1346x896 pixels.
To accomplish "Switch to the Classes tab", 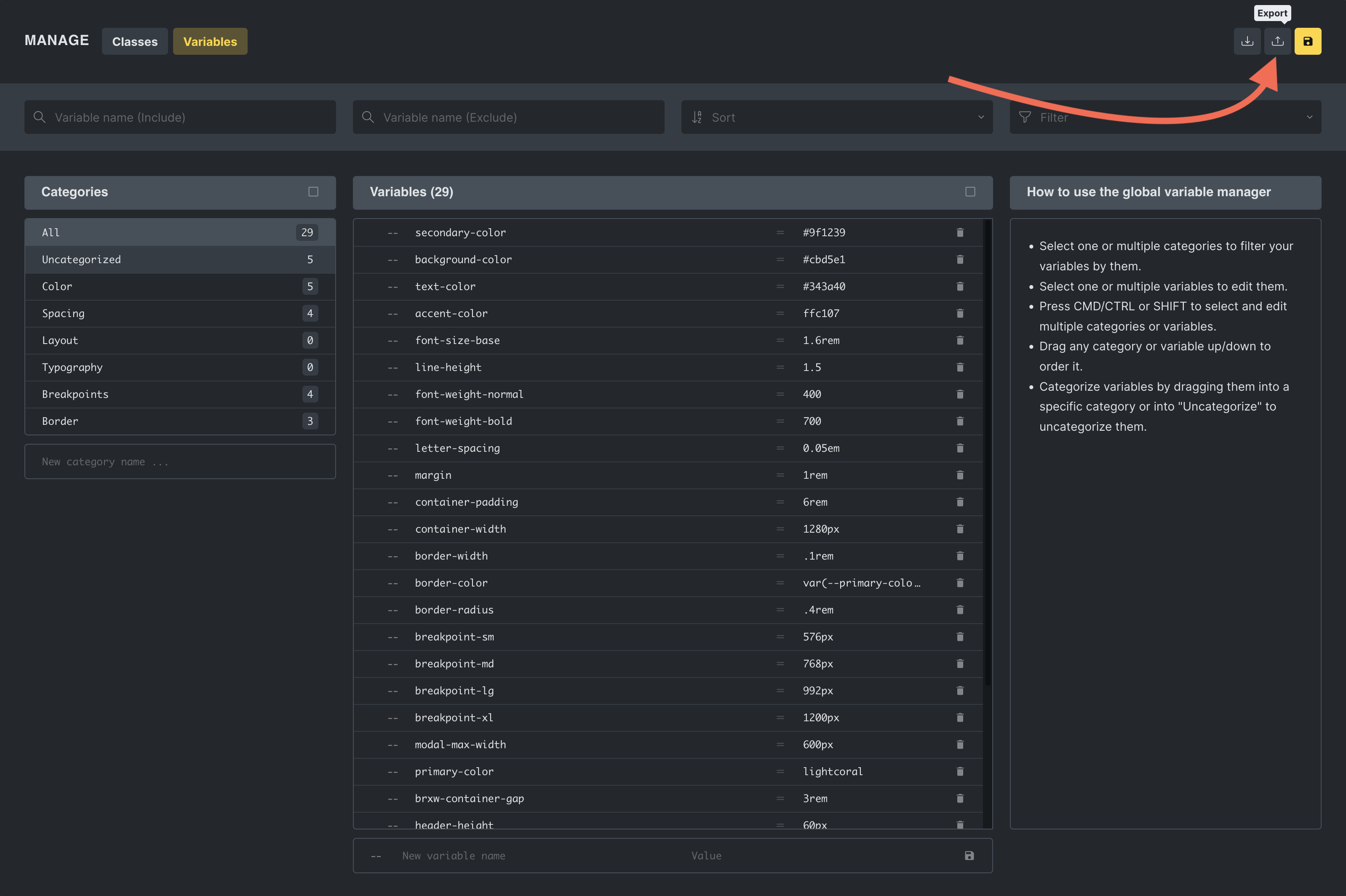I will click(x=134, y=41).
